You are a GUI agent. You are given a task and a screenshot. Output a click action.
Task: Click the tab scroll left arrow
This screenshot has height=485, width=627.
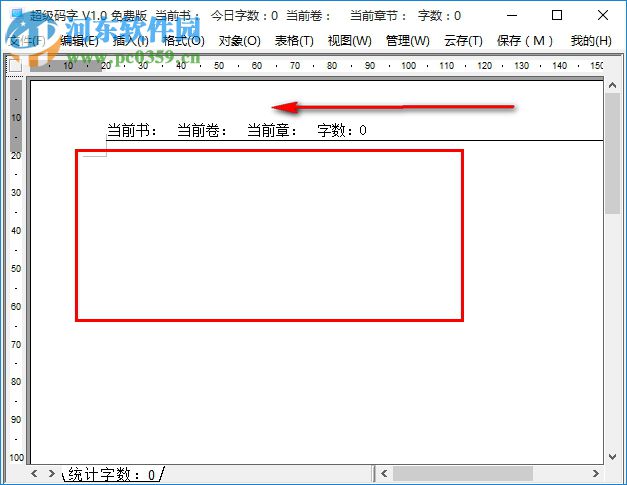[x=34, y=474]
